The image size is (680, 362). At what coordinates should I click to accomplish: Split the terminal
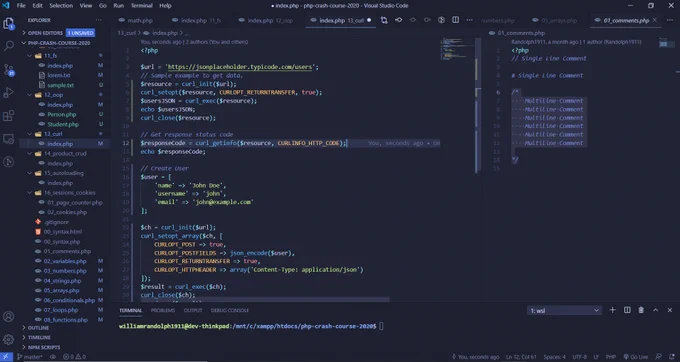(x=627, y=310)
